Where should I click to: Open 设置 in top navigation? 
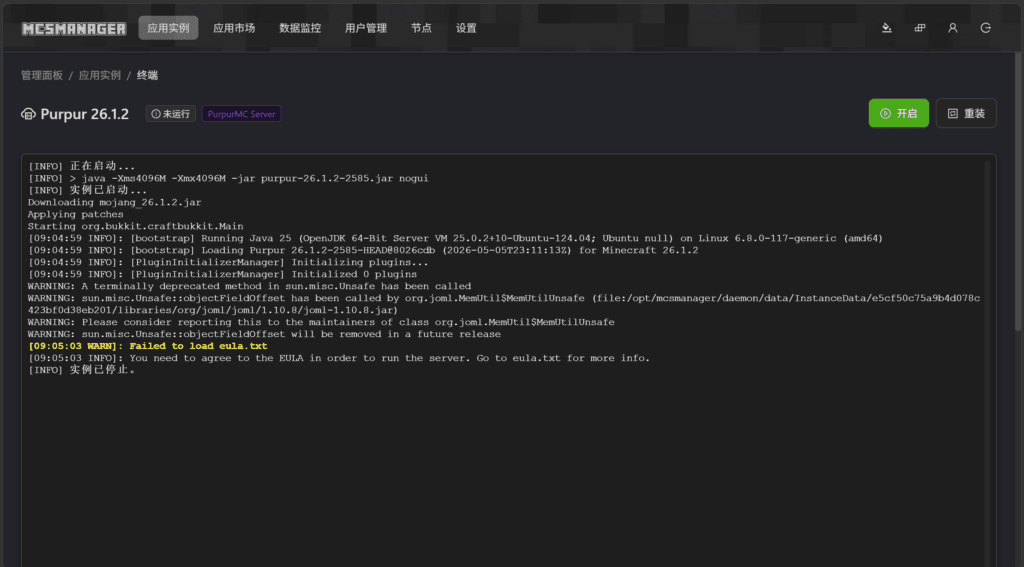466,28
